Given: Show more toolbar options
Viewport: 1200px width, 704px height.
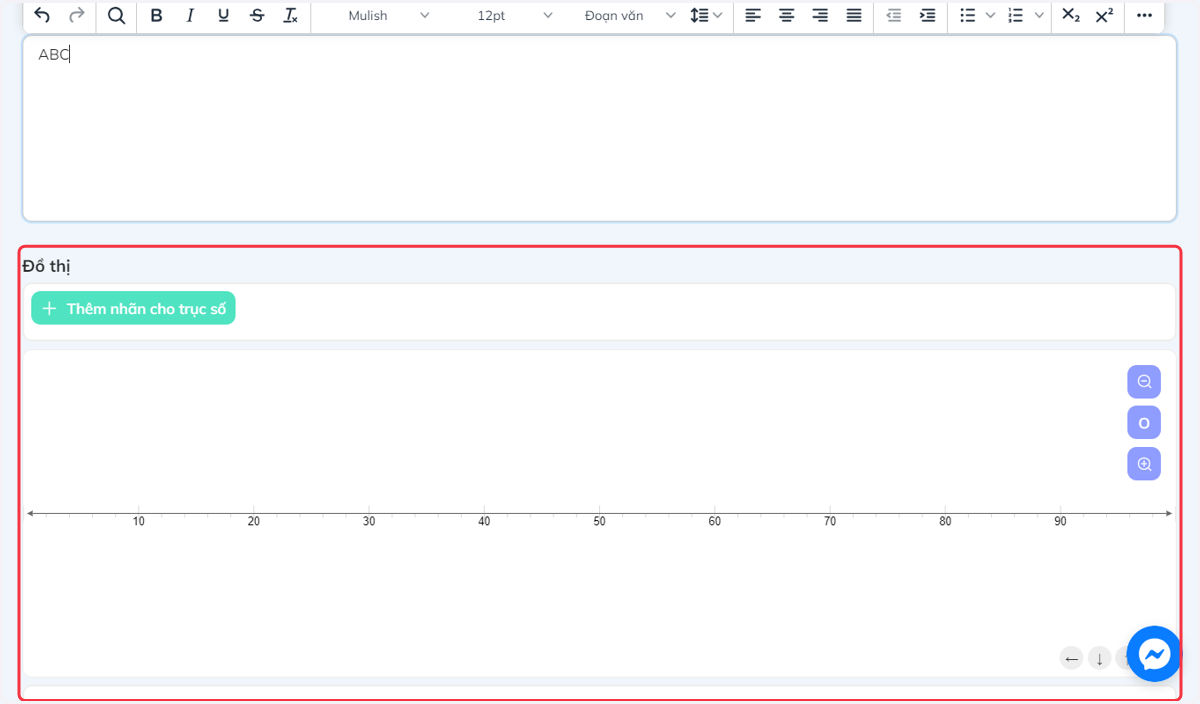Looking at the screenshot, I should pyautogui.click(x=1145, y=15).
